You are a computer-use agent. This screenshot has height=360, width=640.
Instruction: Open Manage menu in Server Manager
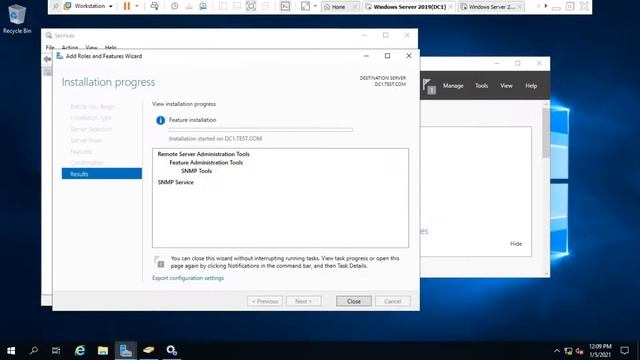(x=453, y=86)
